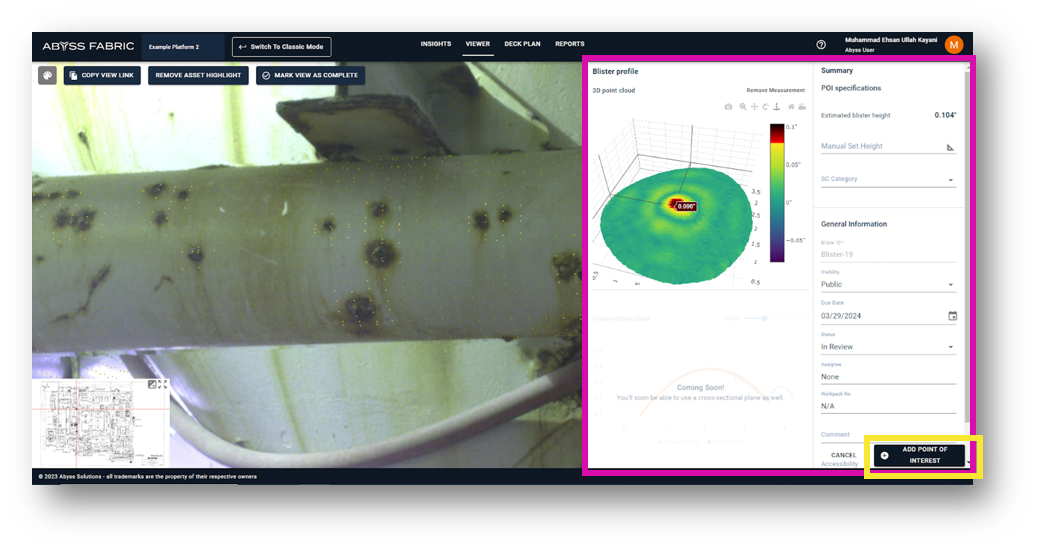Image resolution: width=1038 pixels, height=550 pixels.
Task: Select the orbital rotation plot tool
Action: click(x=765, y=107)
